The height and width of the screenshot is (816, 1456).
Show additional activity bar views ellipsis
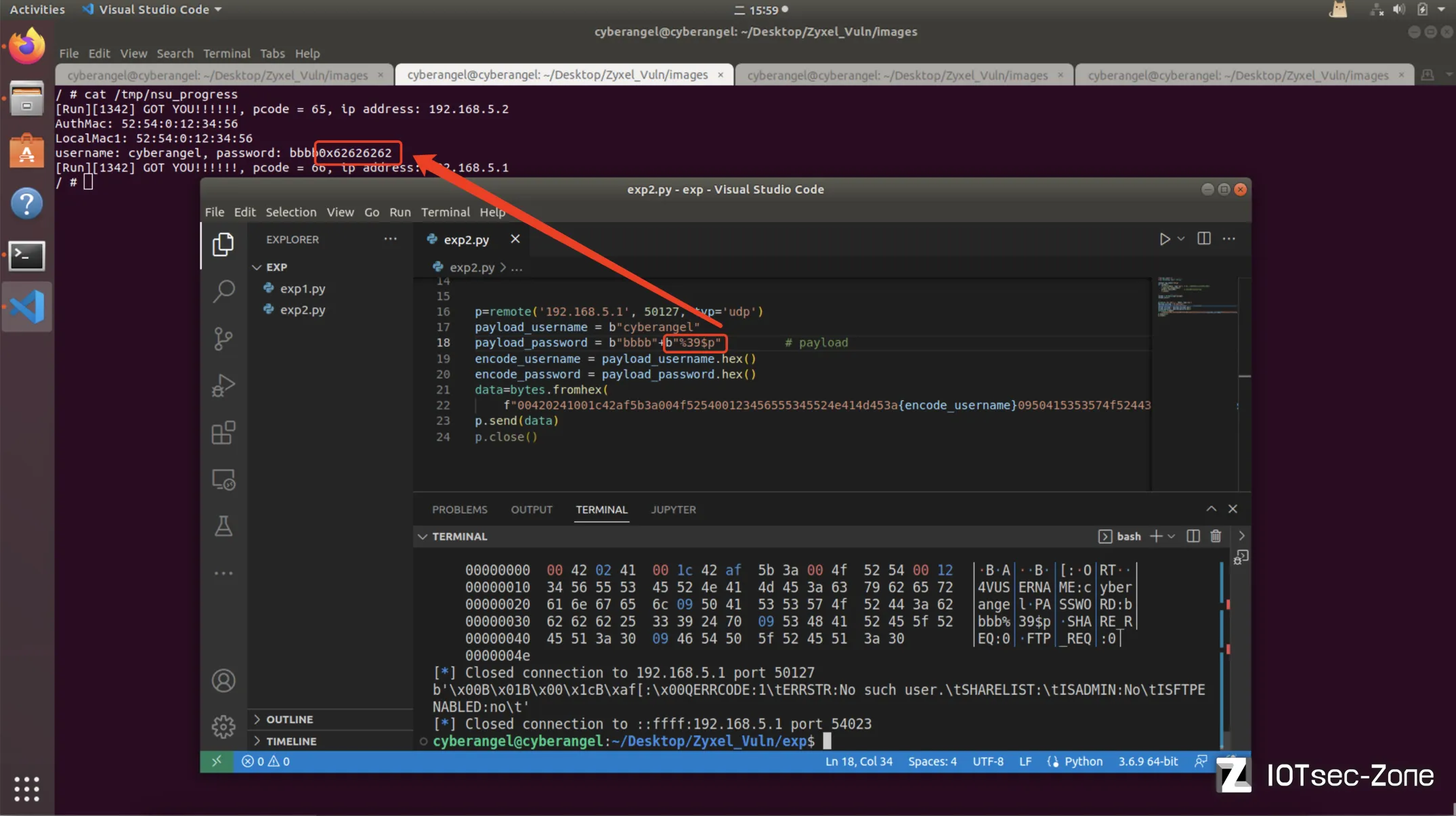223,573
